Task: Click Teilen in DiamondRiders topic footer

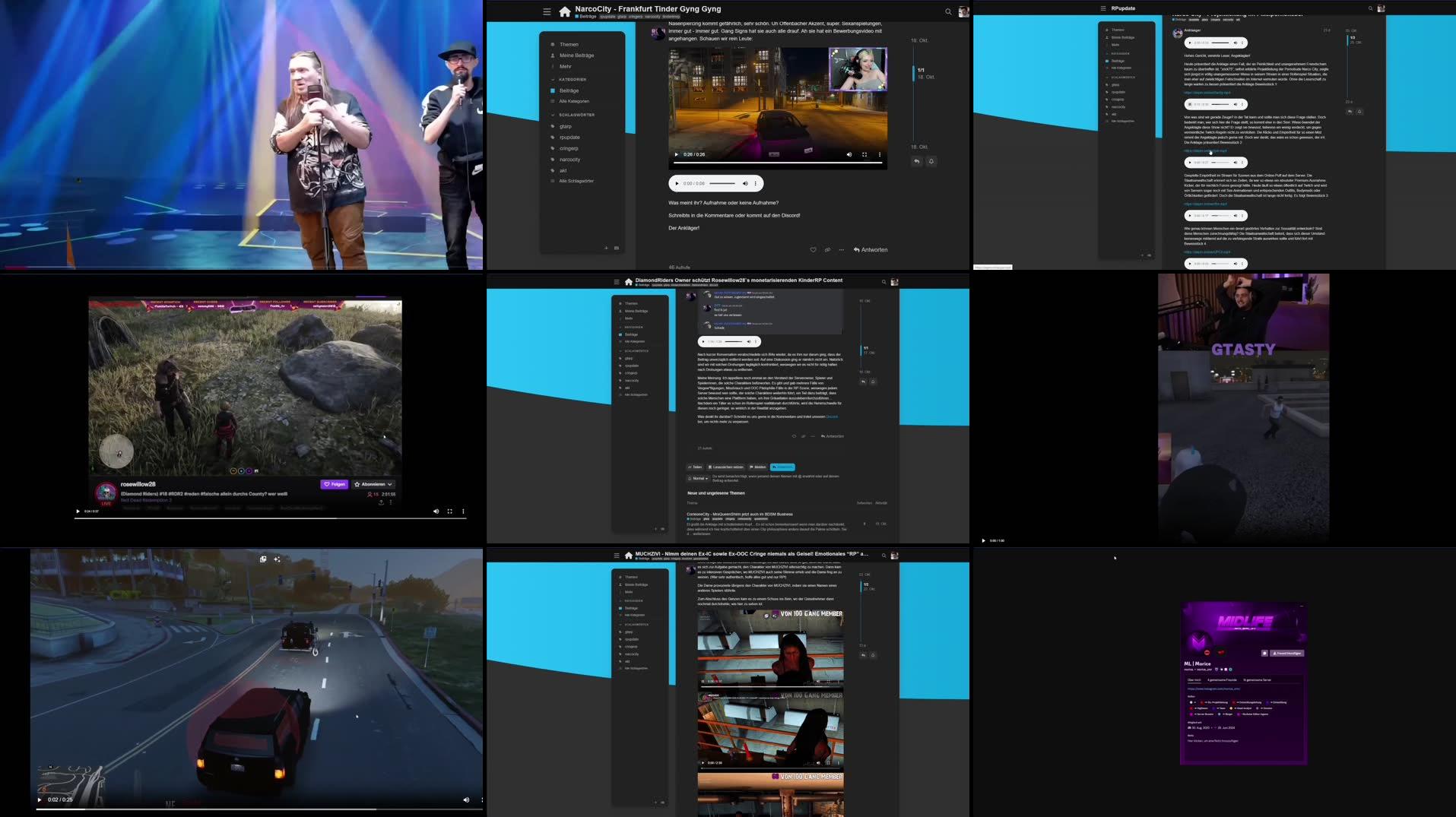Action: click(x=695, y=467)
